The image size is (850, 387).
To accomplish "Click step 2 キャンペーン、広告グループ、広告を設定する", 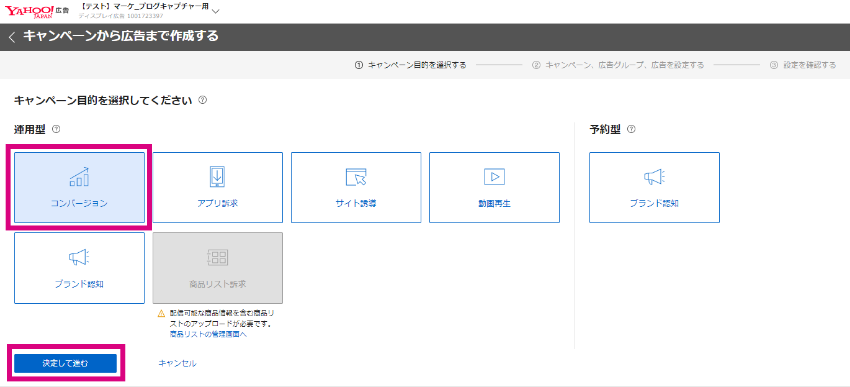I will [x=618, y=65].
